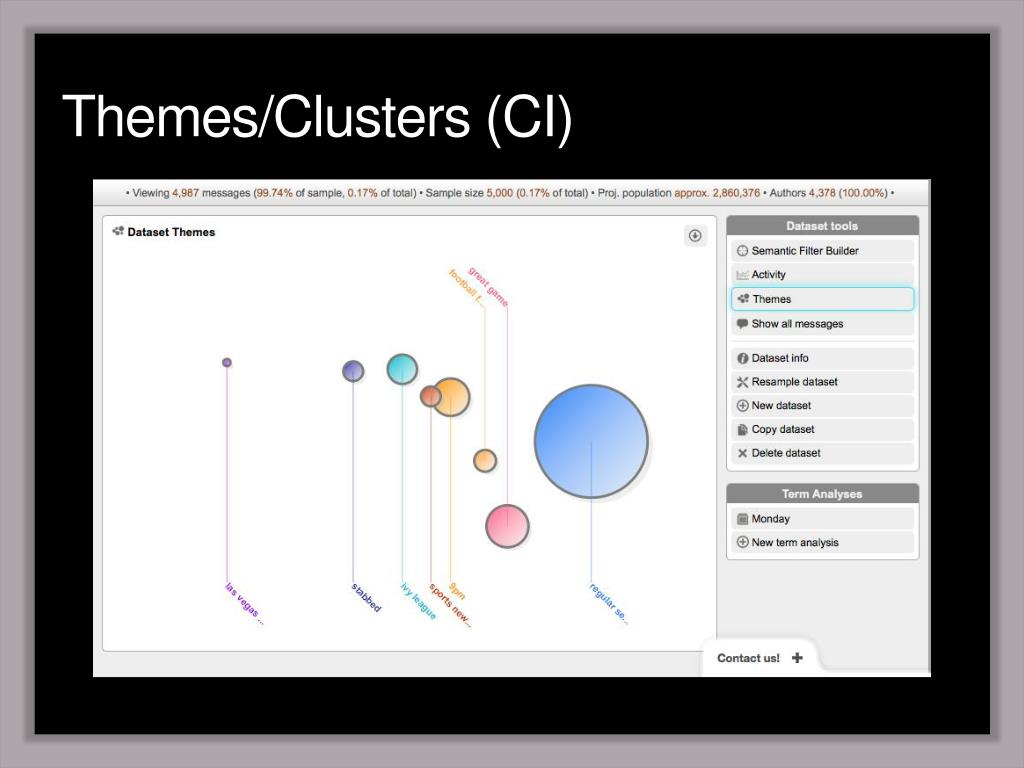This screenshot has width=1024, height=768.
Task: Click the Activity chart icon
Action: (742, 275)
